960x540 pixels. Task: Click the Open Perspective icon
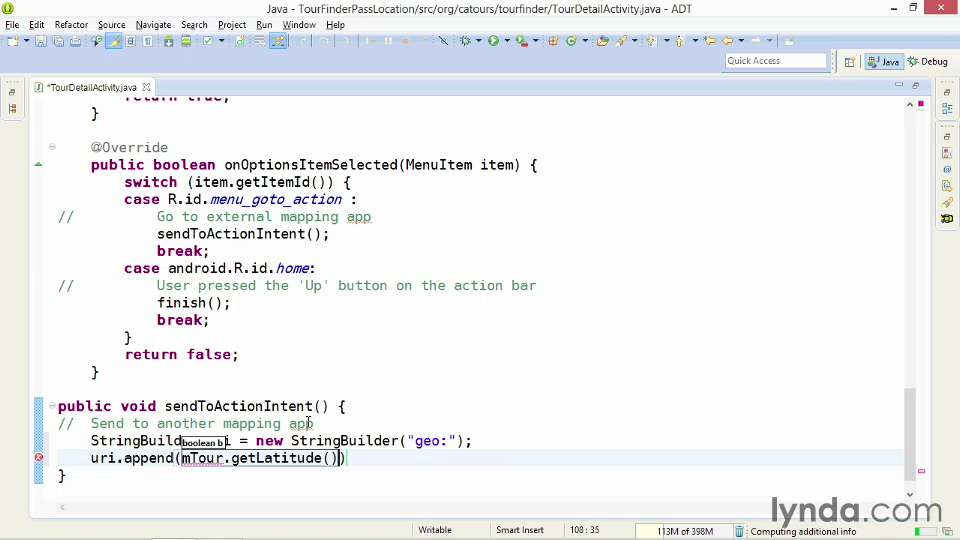(849, 61)
